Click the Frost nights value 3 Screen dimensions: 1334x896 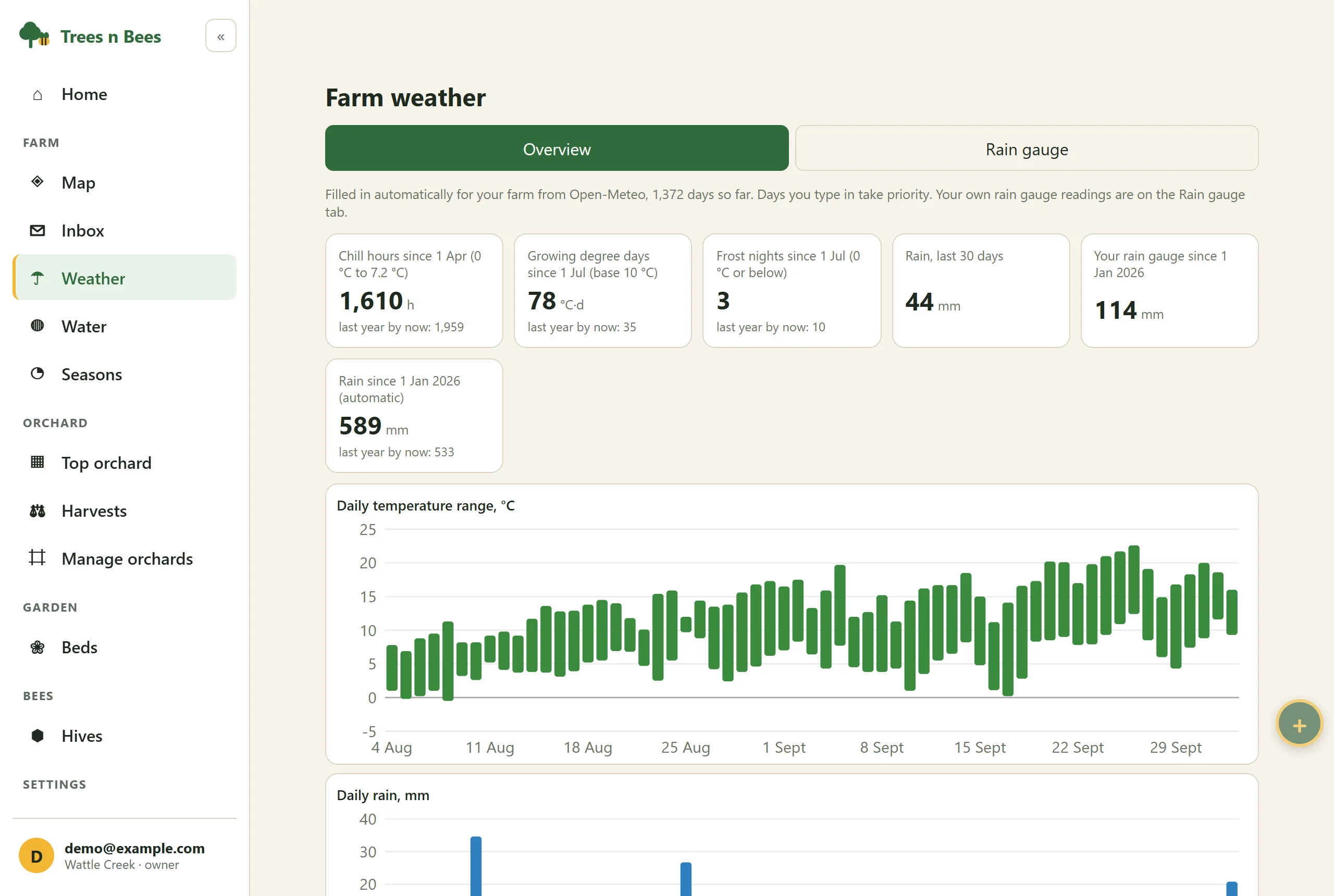[723, 301]
